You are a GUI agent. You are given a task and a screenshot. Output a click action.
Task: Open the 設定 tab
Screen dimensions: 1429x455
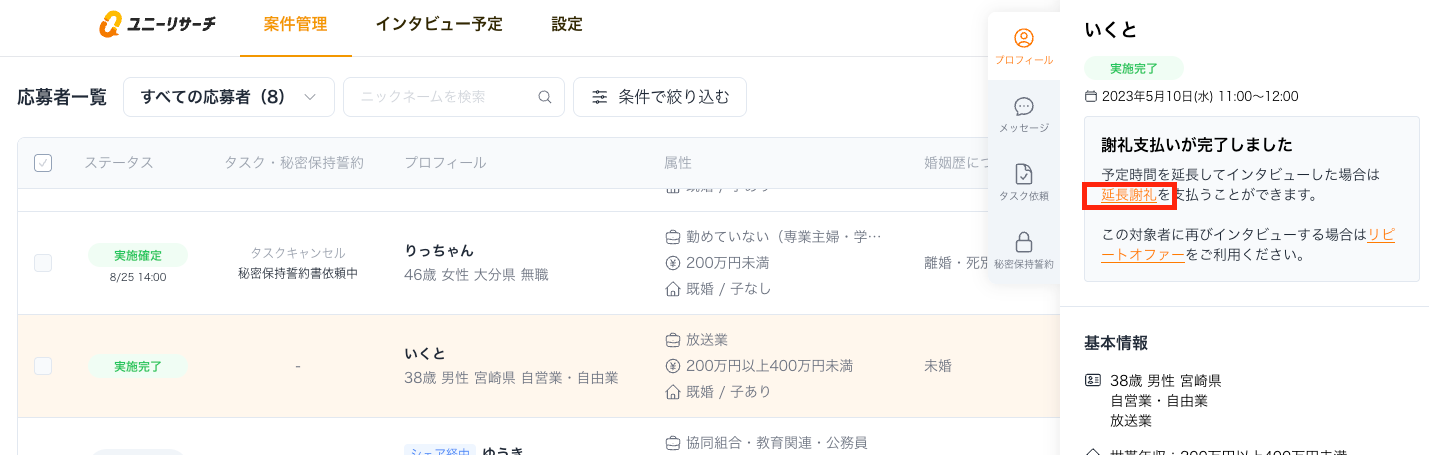tap(567, 25)
